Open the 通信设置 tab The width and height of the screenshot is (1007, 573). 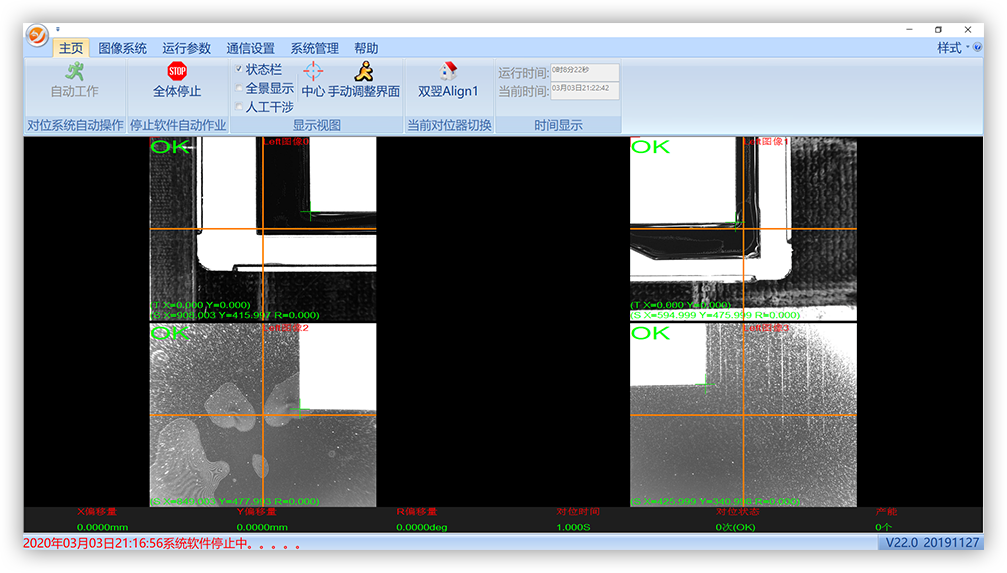pos(250,48)
